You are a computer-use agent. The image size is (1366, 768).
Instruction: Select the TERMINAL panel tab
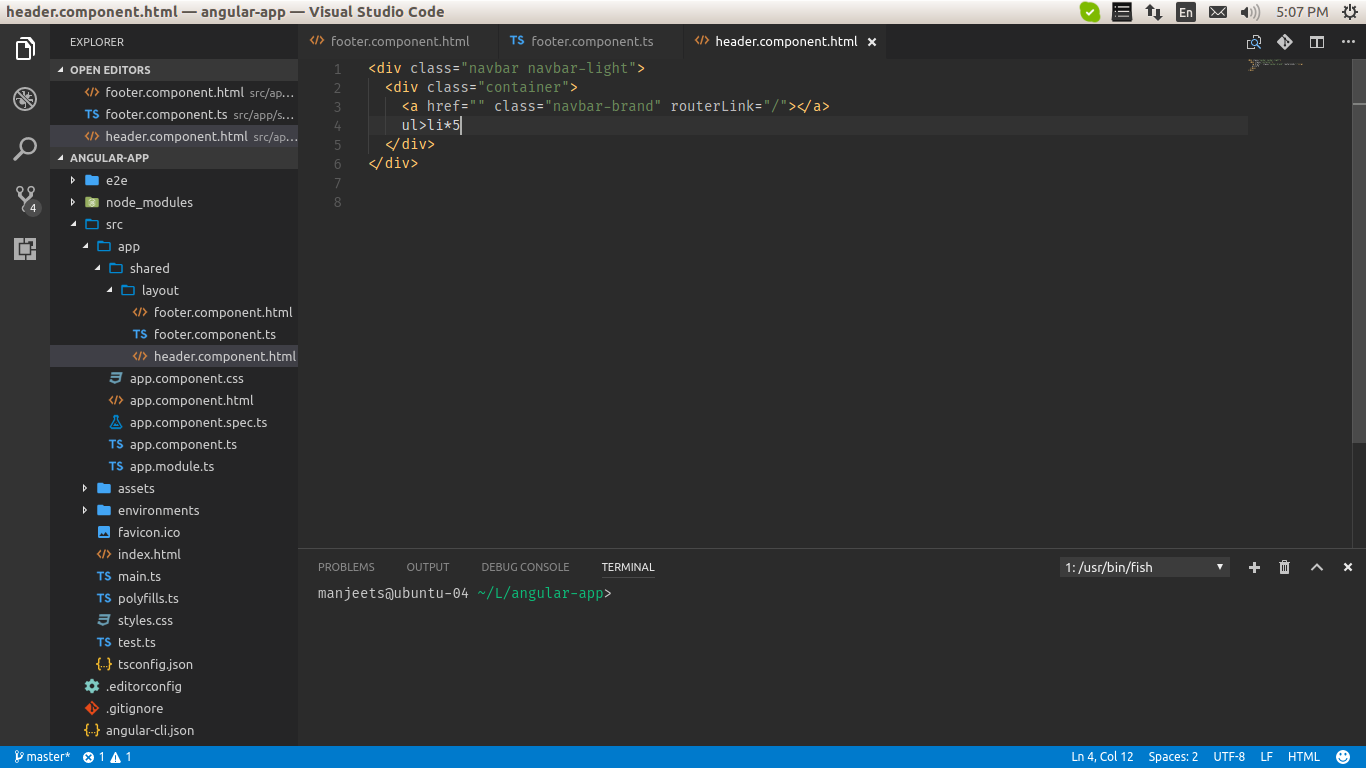point(628,567)
